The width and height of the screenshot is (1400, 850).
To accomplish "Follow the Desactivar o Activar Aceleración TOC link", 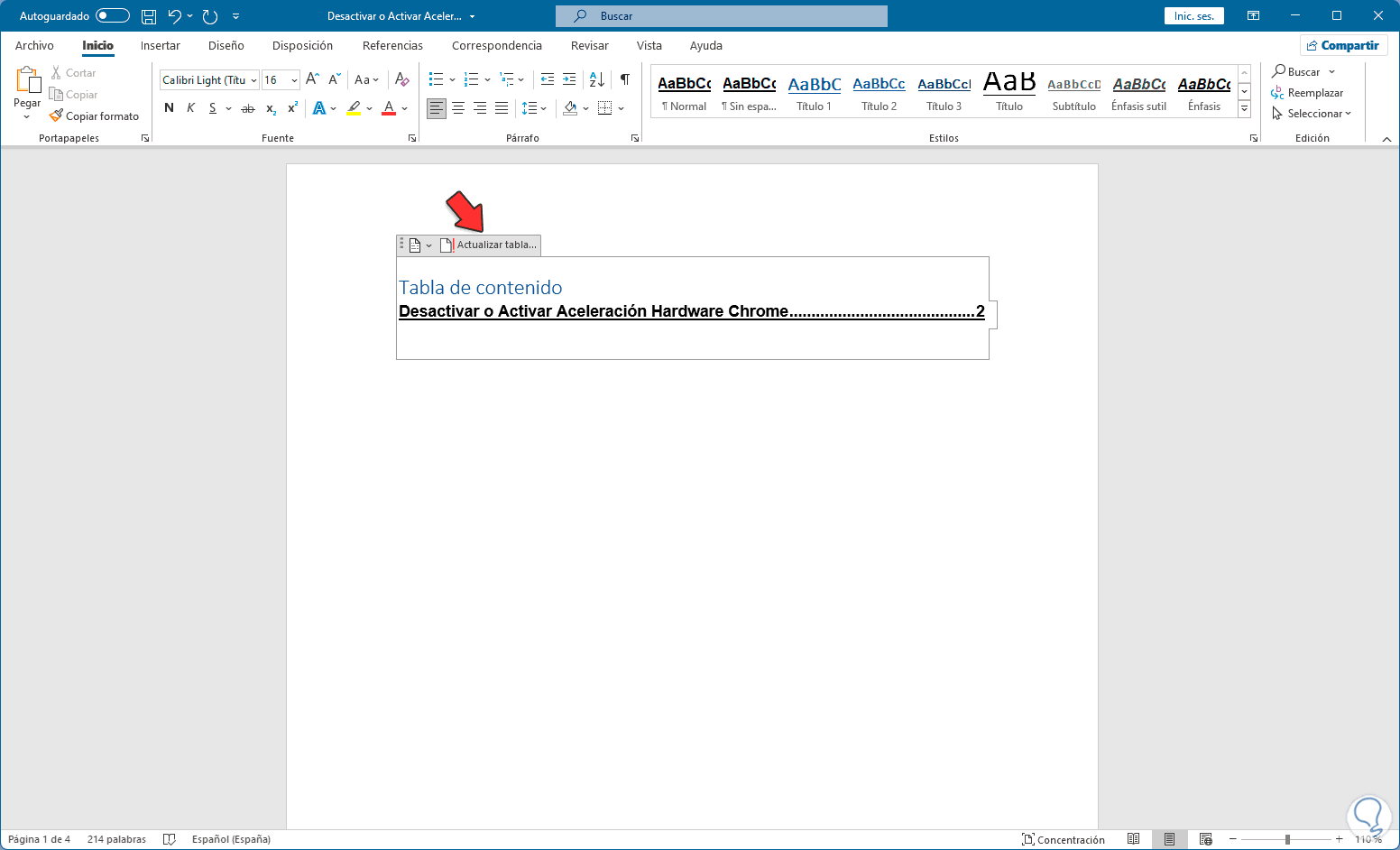I will coord(692,311).
